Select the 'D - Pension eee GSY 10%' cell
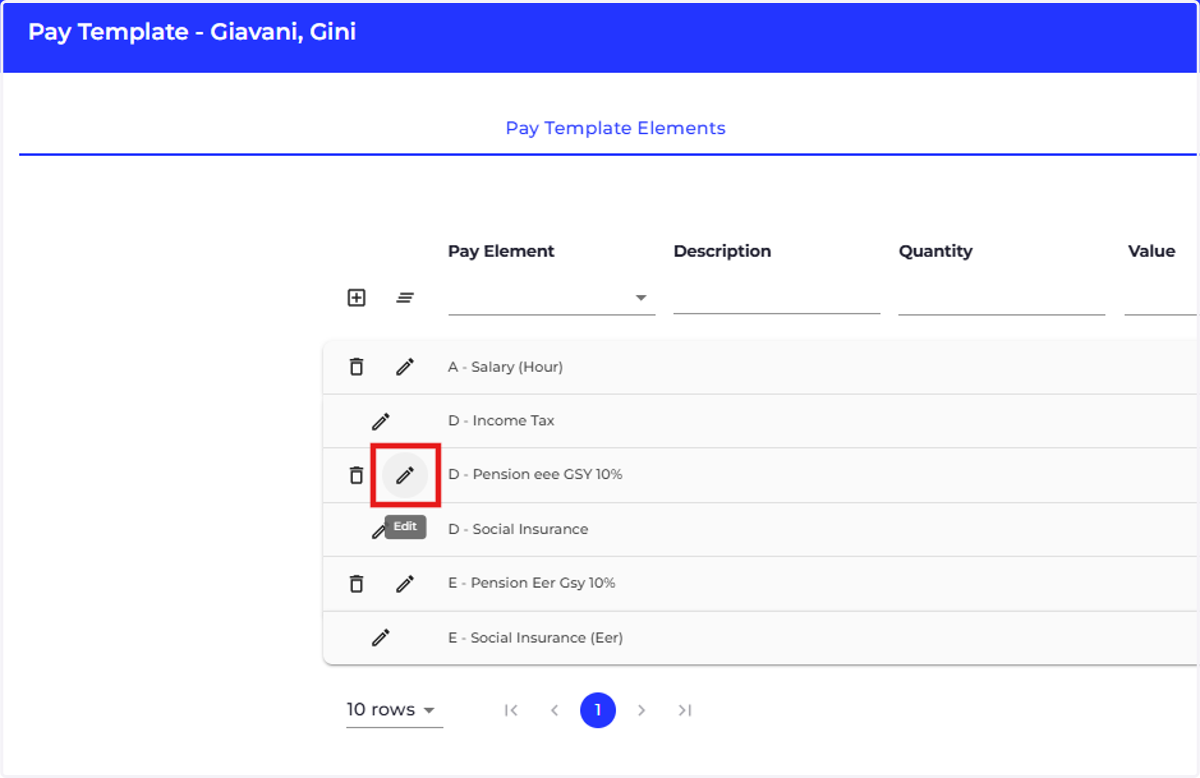This screenshot has width=1200, height=778. click(x=535, y=475)
